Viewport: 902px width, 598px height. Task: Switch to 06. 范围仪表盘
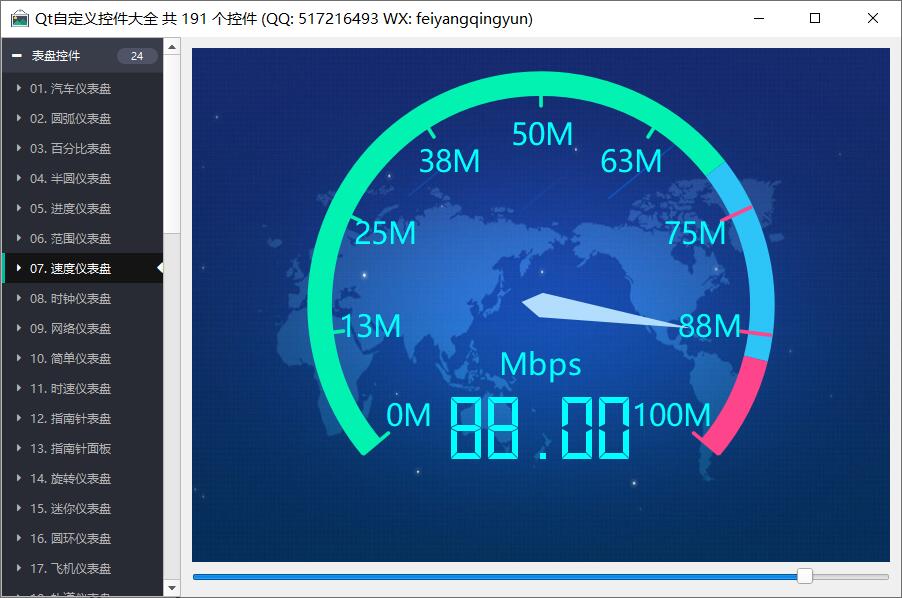[70, 238]
